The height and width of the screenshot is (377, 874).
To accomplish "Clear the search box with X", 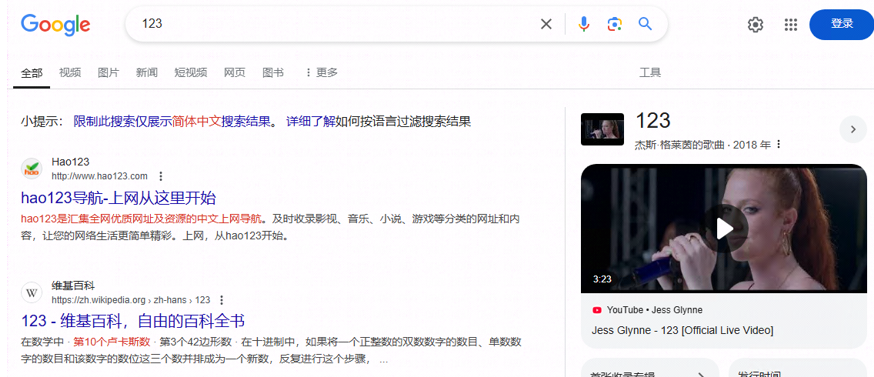I will pos(546,24).
